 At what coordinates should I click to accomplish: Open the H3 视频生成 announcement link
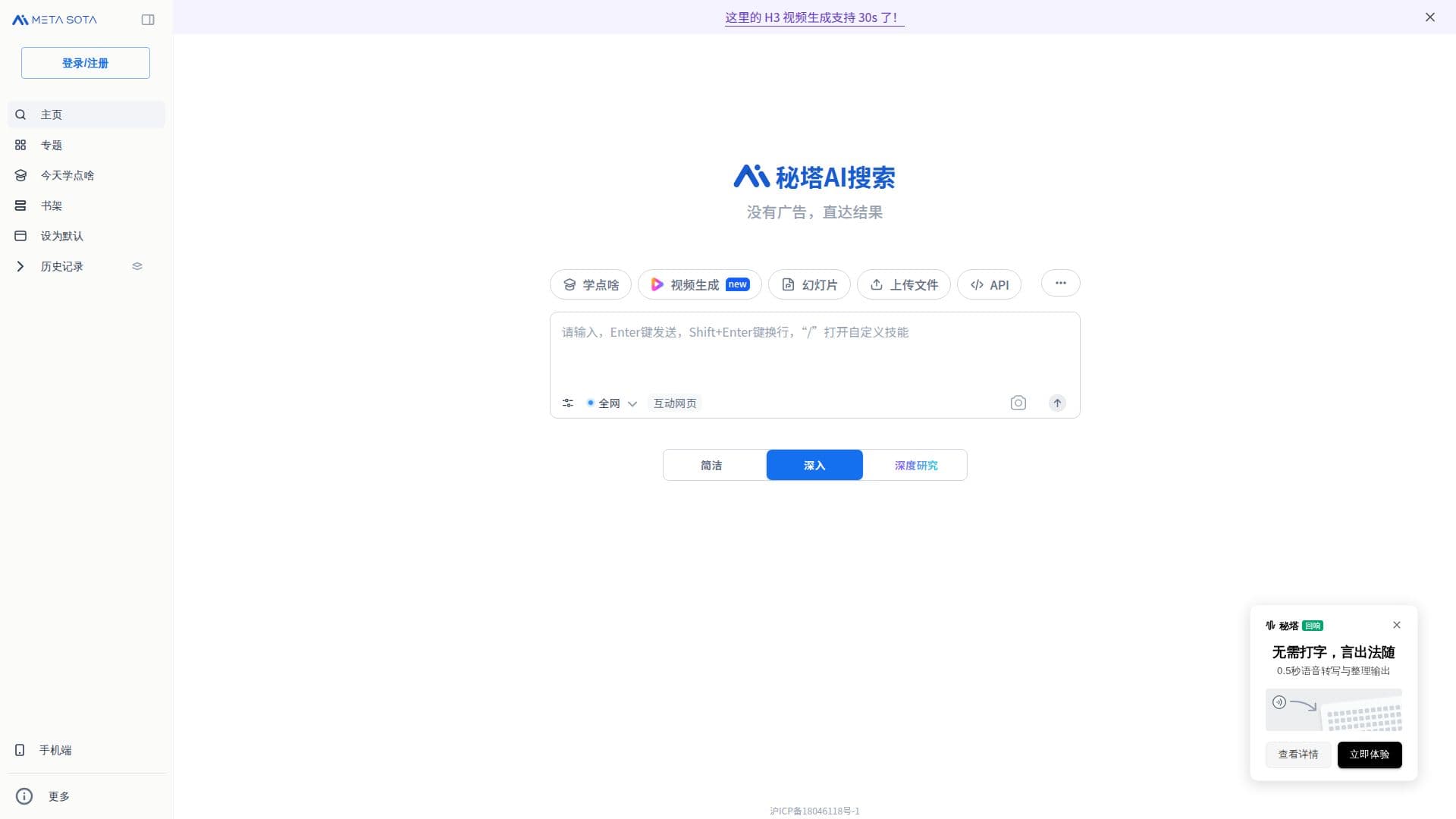pyautogui.click(x=814, y=17)
